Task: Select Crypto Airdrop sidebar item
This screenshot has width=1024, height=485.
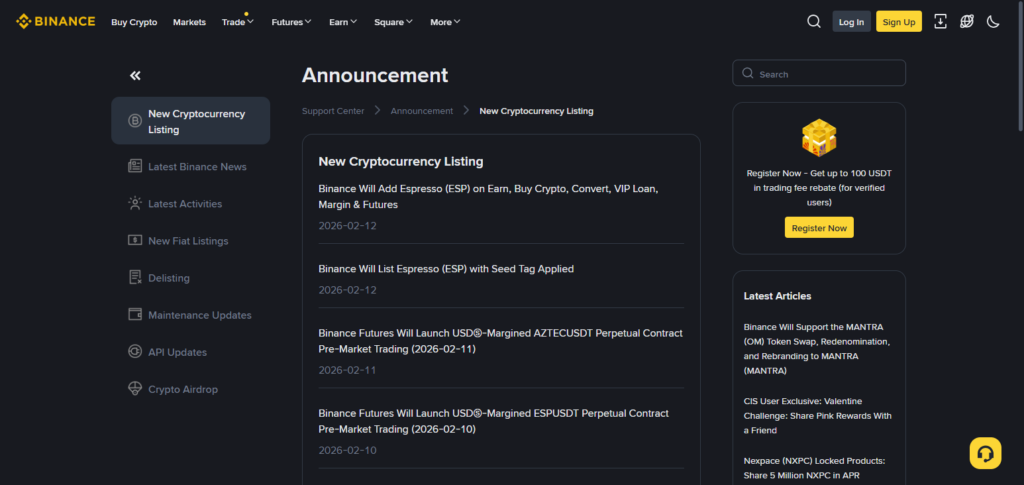Action: tap(191, 390)
